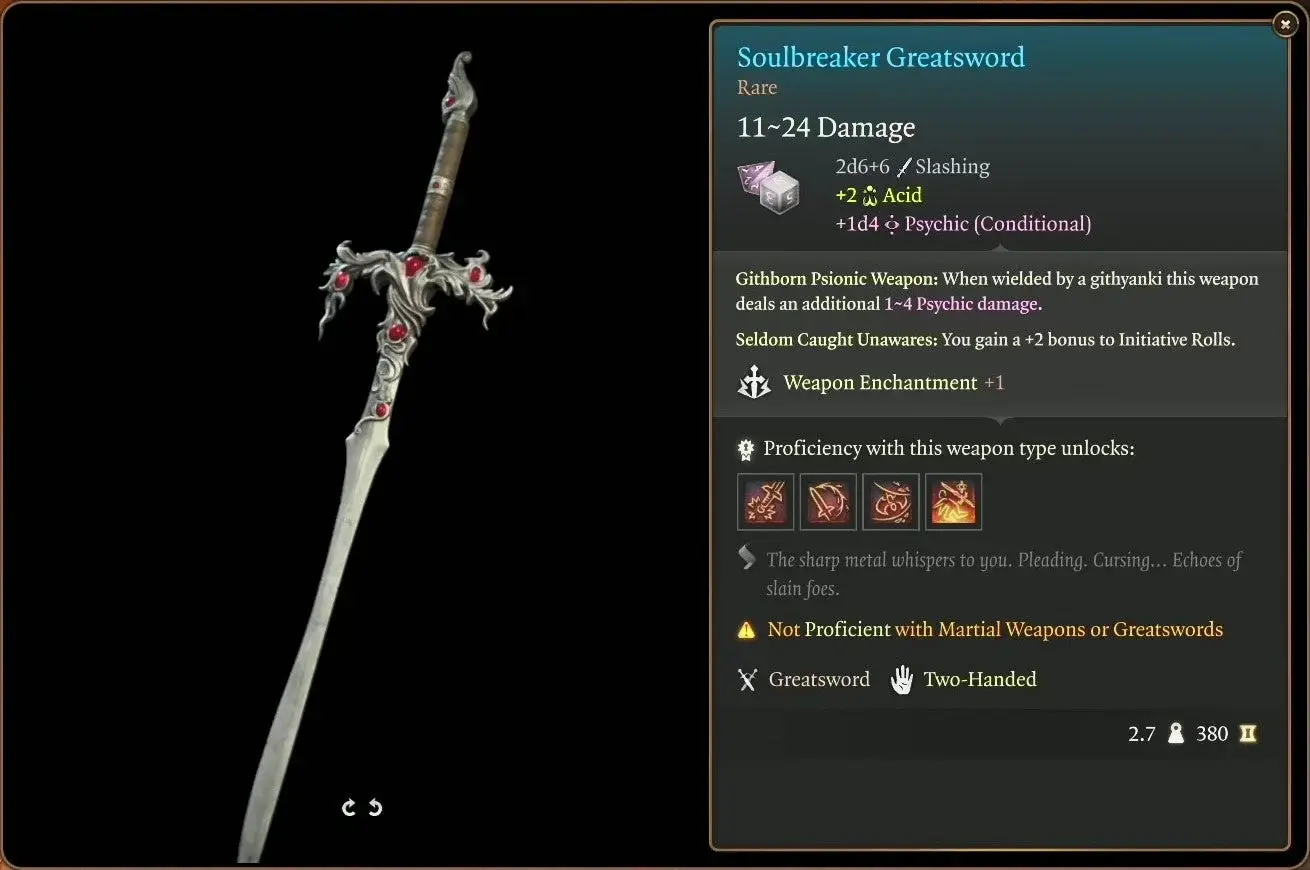
Task: Click the weight icon beside 2.7
Action: (1176, 734)
